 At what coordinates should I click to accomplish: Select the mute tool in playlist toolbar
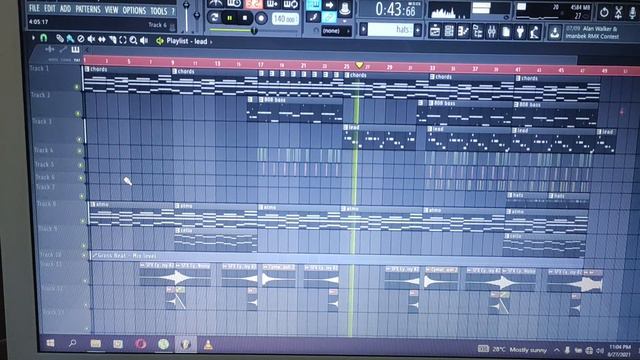91,39
